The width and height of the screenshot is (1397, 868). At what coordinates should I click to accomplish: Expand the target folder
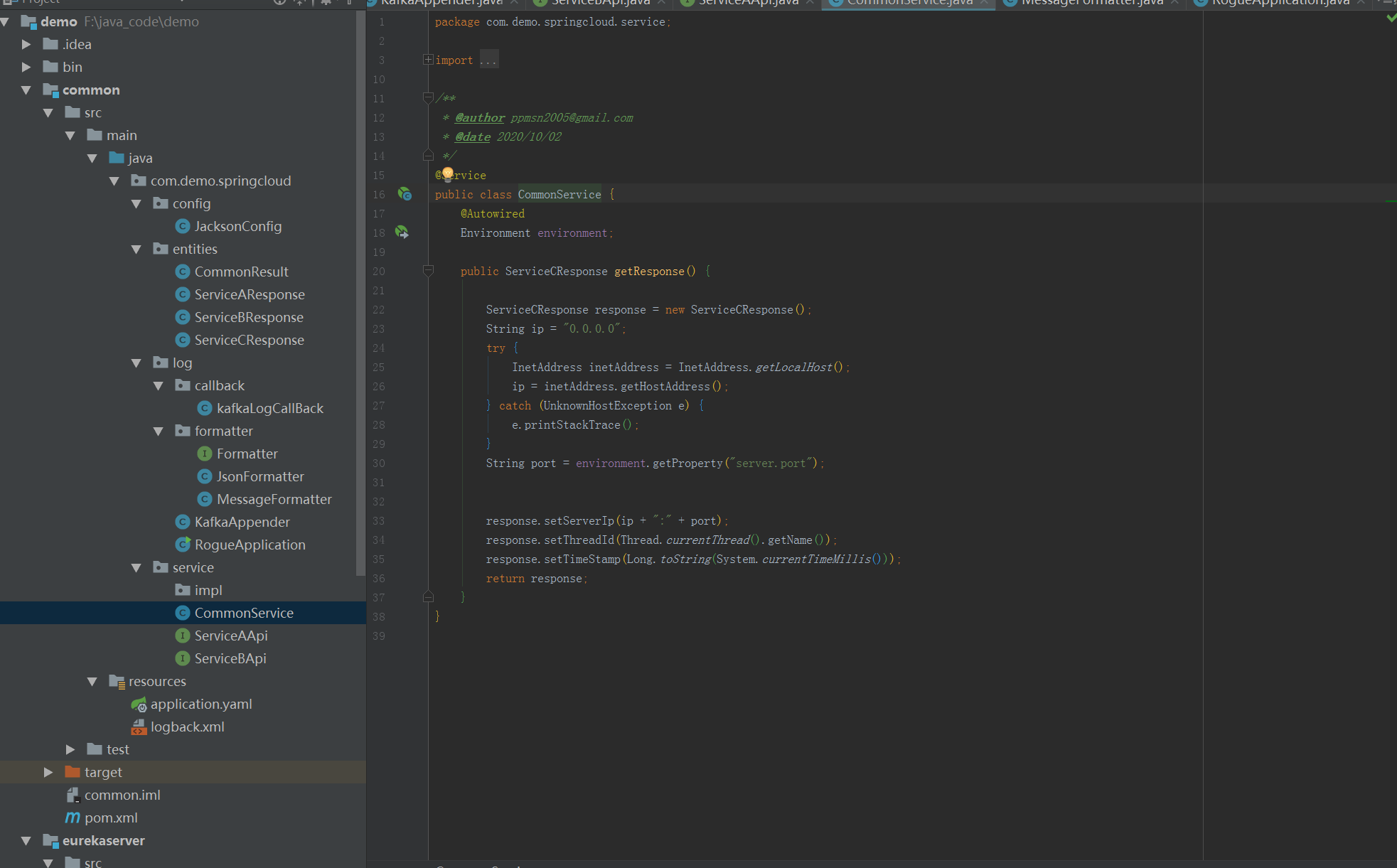coord(48,772)
